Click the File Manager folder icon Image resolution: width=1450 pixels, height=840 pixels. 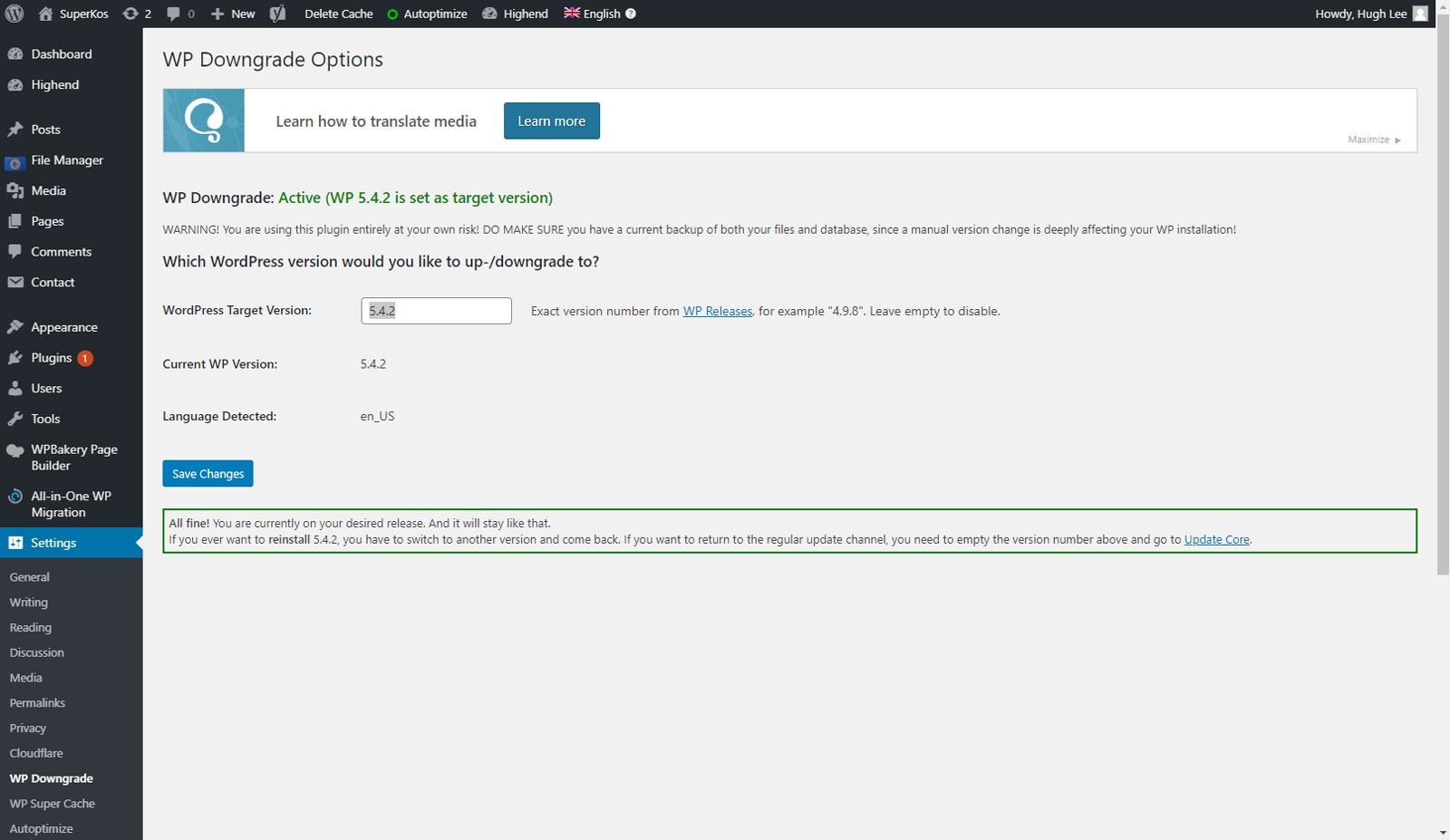pos(14,161)
